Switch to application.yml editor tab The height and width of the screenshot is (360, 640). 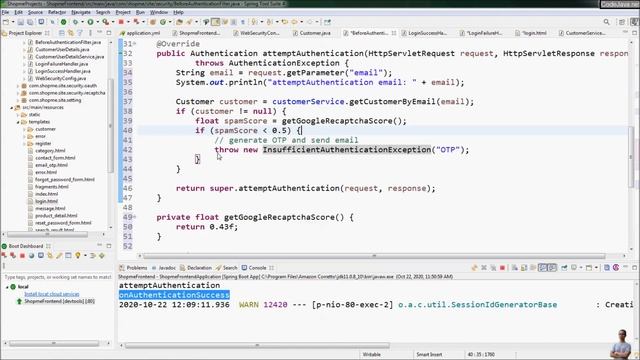[140, 33]
